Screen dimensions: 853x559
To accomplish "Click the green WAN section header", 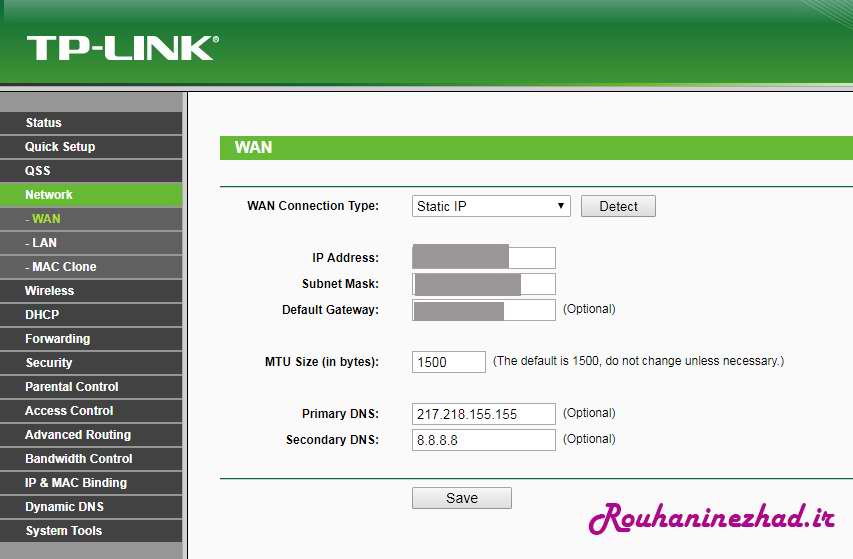I will point(536,148).
